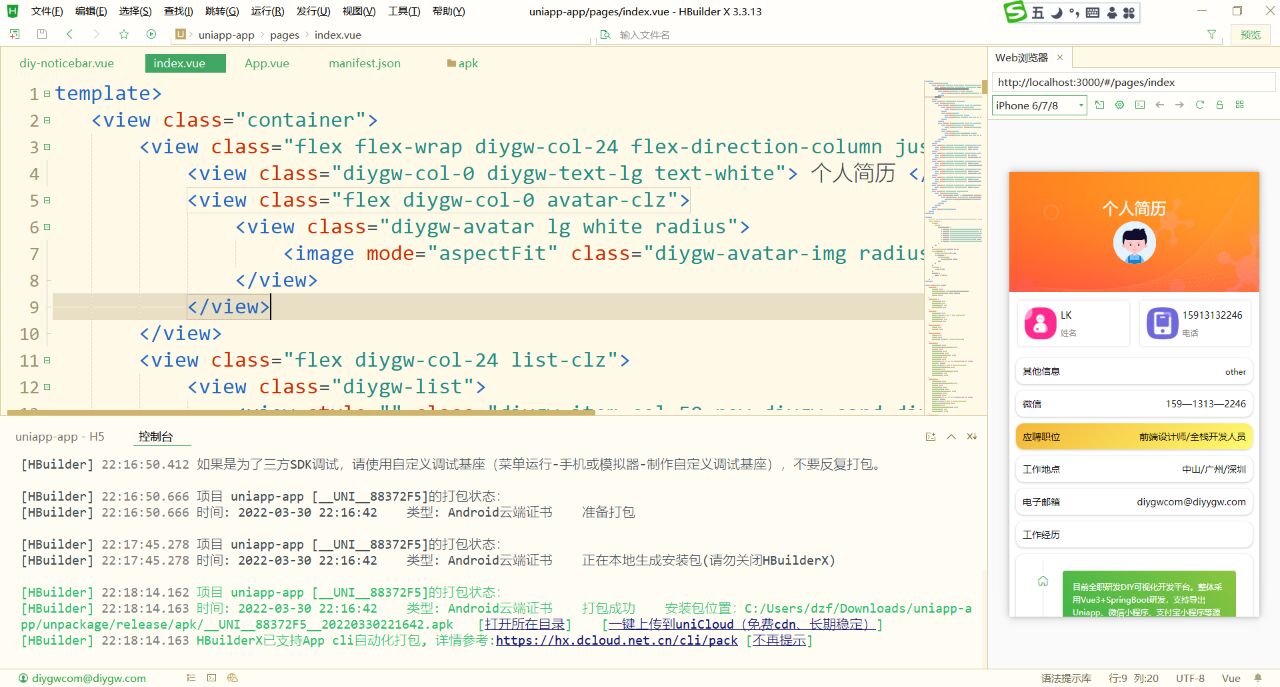Viewport: 1280px width, 687px height.
Task: Toggle the lock icon in preview toolbar
Action: 1220,104
